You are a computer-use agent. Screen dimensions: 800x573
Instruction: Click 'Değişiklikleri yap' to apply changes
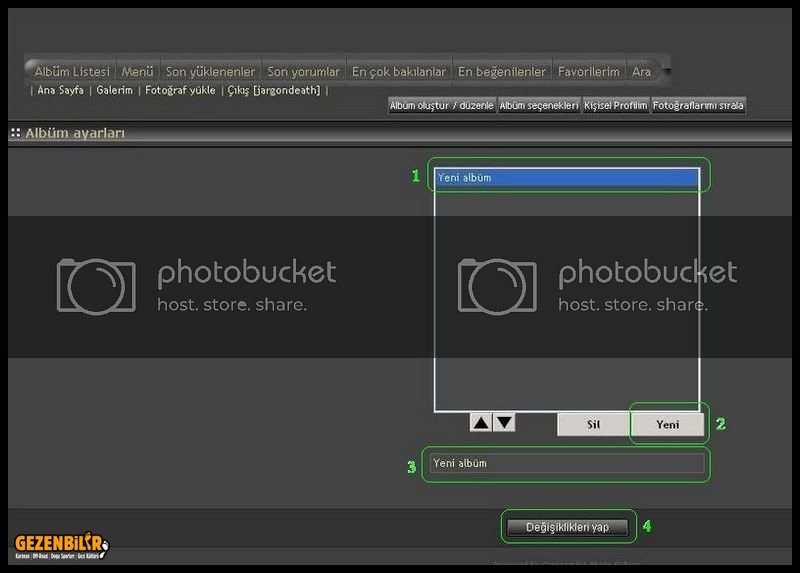click(567, 527)
